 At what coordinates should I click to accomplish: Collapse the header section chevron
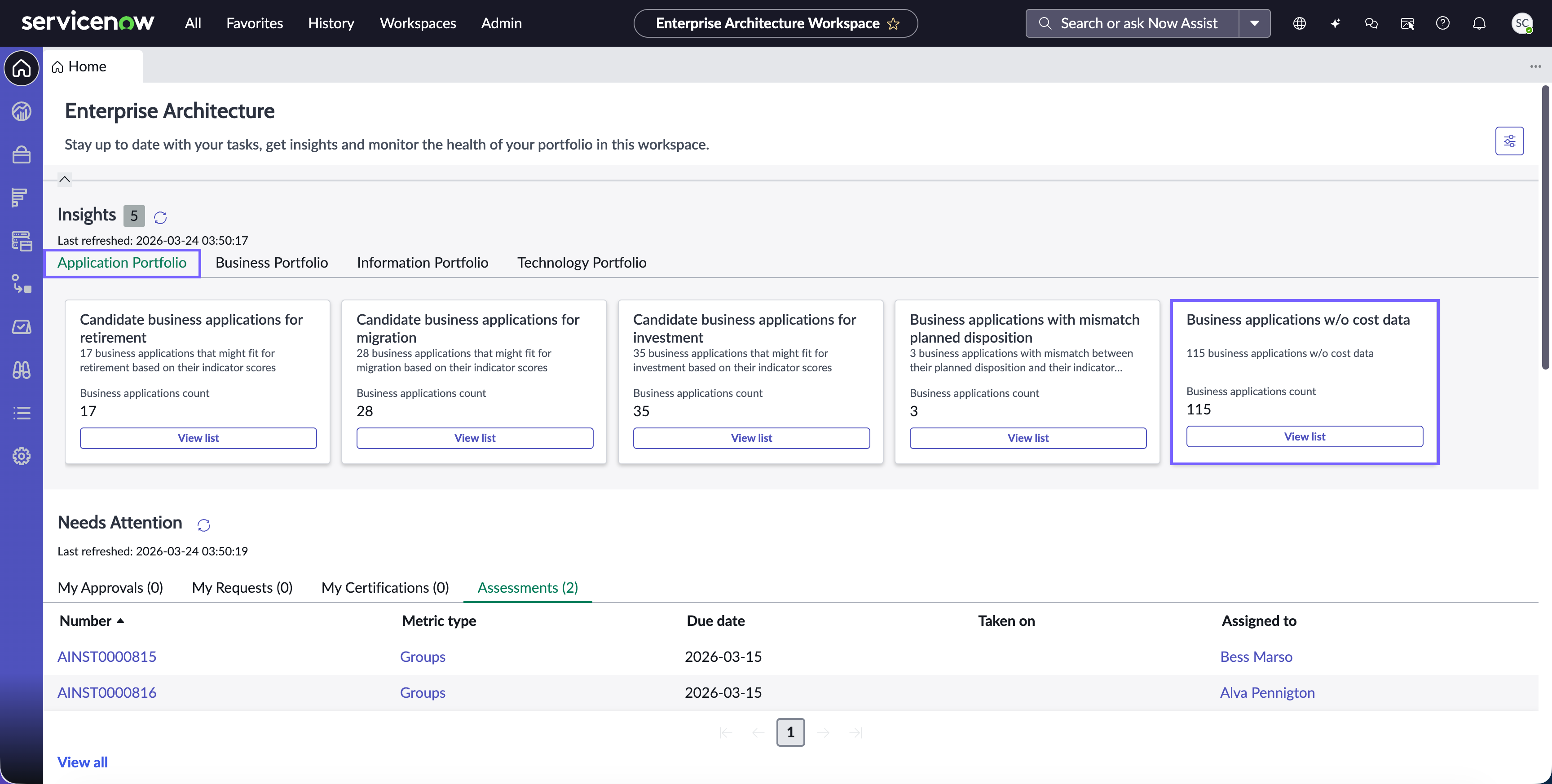65,180
